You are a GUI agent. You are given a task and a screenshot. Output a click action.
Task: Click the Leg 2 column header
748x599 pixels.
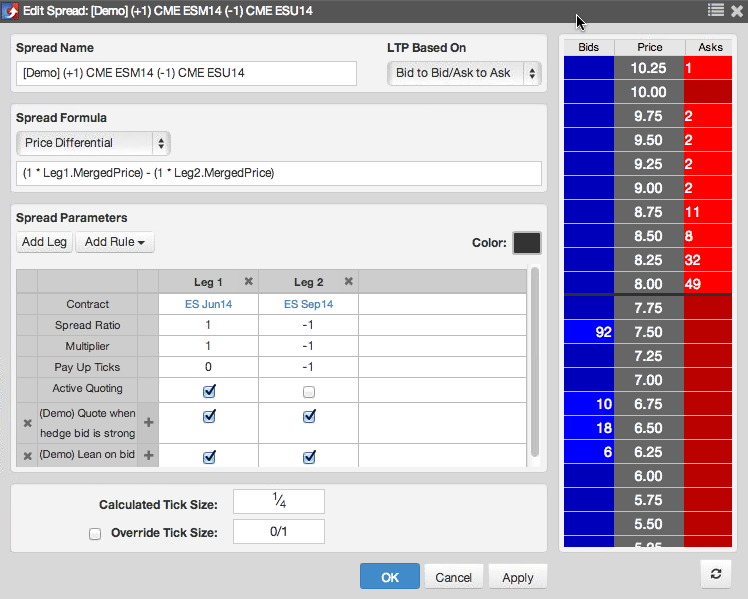[x=308, y=282]
